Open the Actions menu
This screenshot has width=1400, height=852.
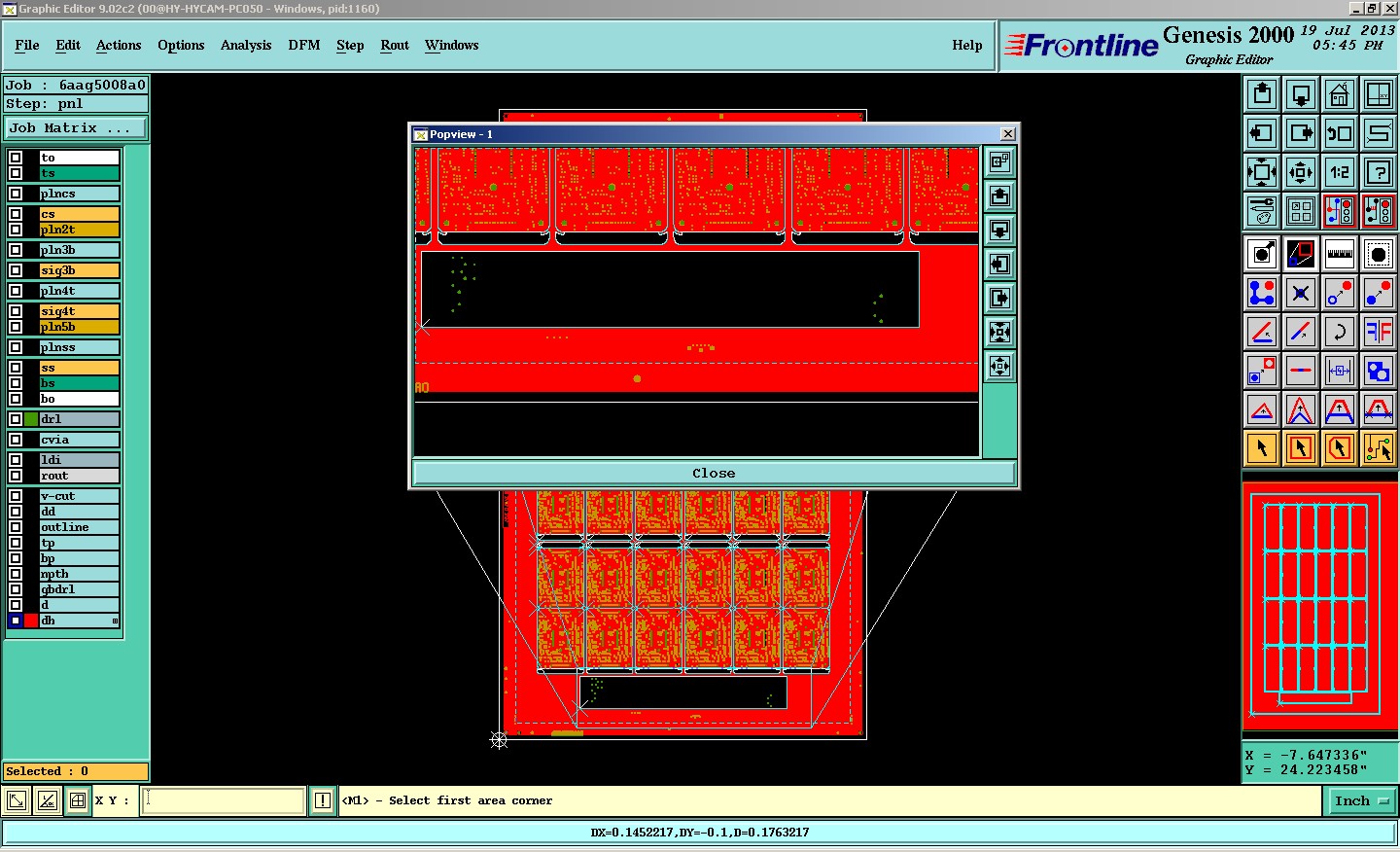(x=119, y=46)
